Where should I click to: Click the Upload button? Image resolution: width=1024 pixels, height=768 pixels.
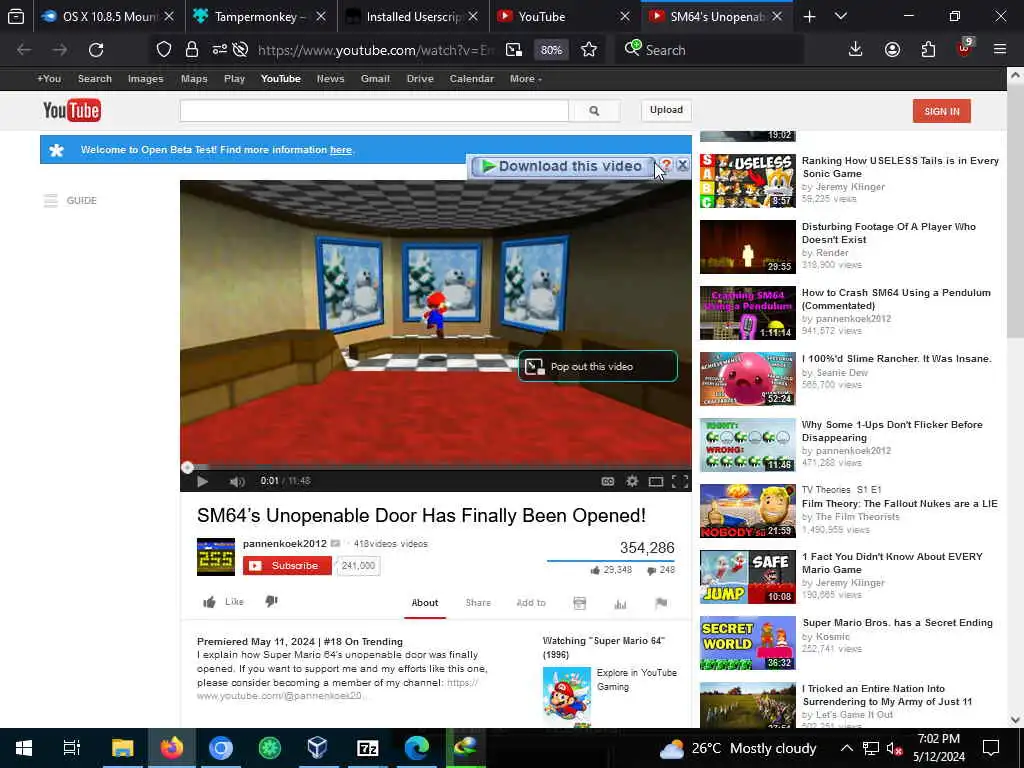[x=665, y=110]
